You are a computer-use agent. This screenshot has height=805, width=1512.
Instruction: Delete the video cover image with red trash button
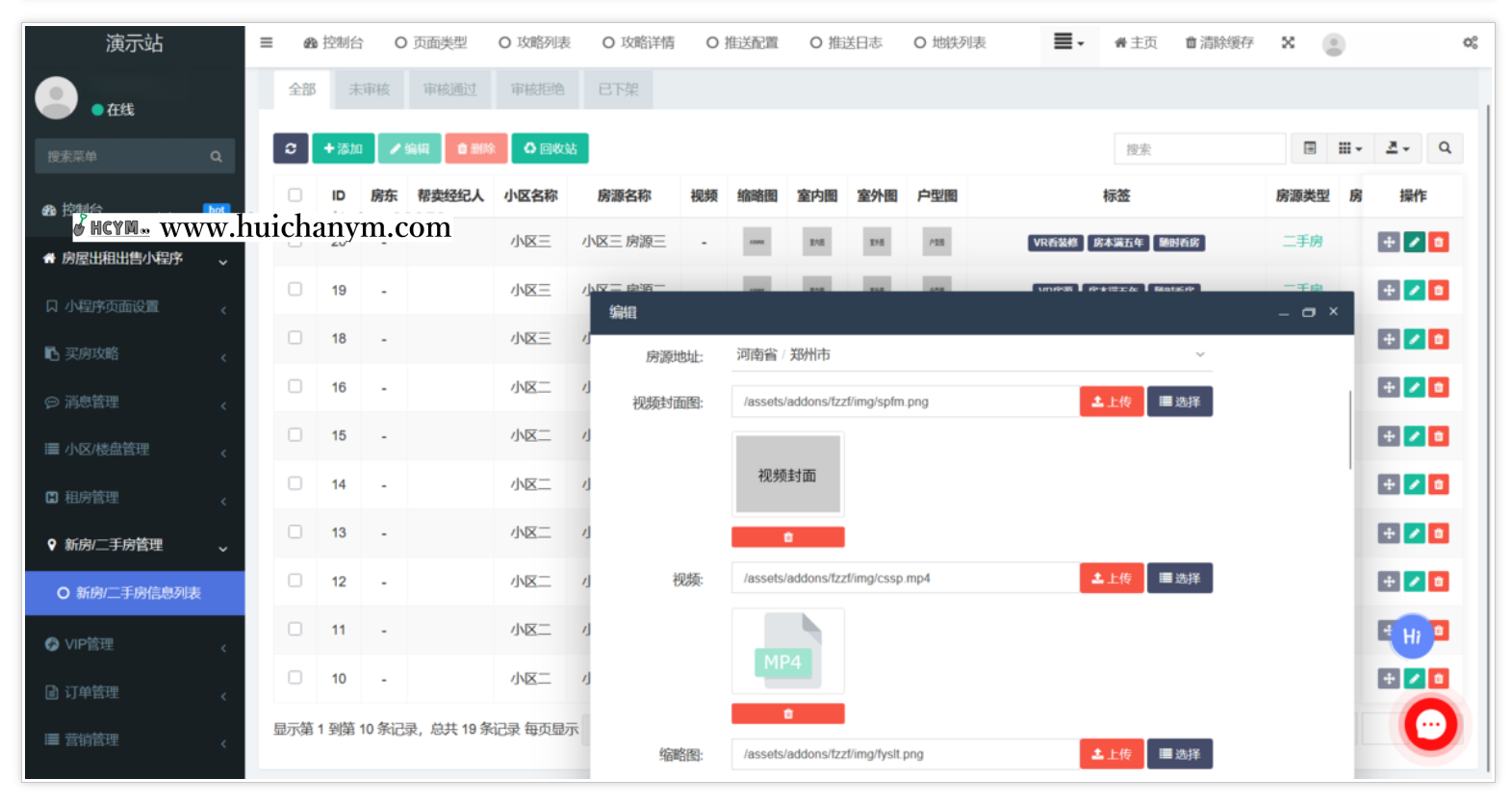coord(787,537)
